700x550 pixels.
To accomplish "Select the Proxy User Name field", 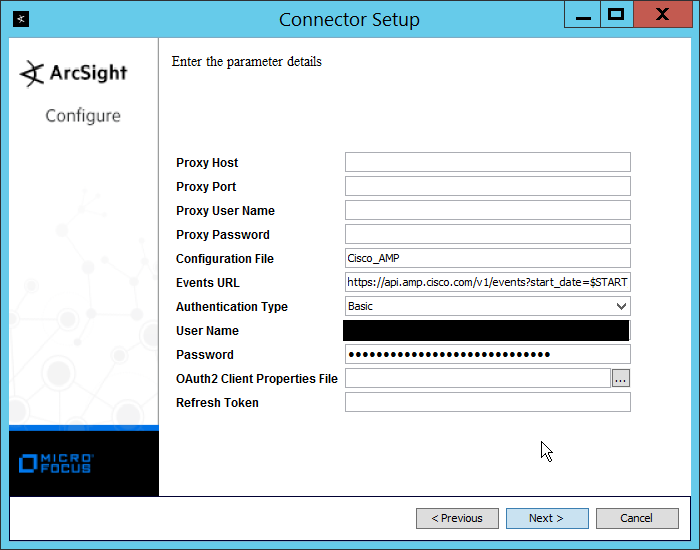I will click(x=487, y=210).
